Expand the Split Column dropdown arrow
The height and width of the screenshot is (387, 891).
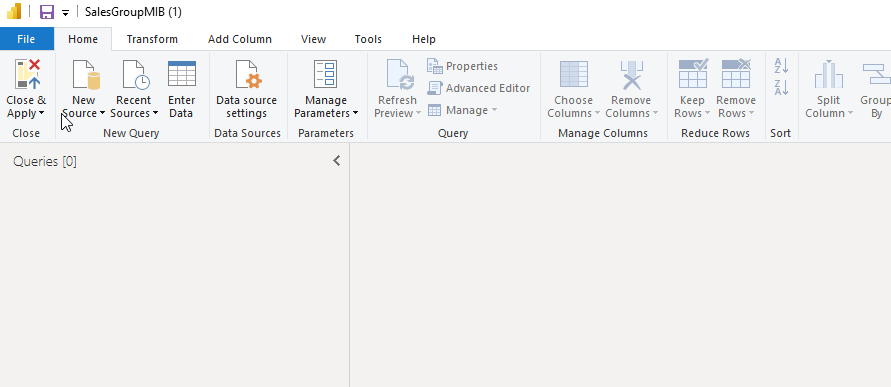point(851,114)
